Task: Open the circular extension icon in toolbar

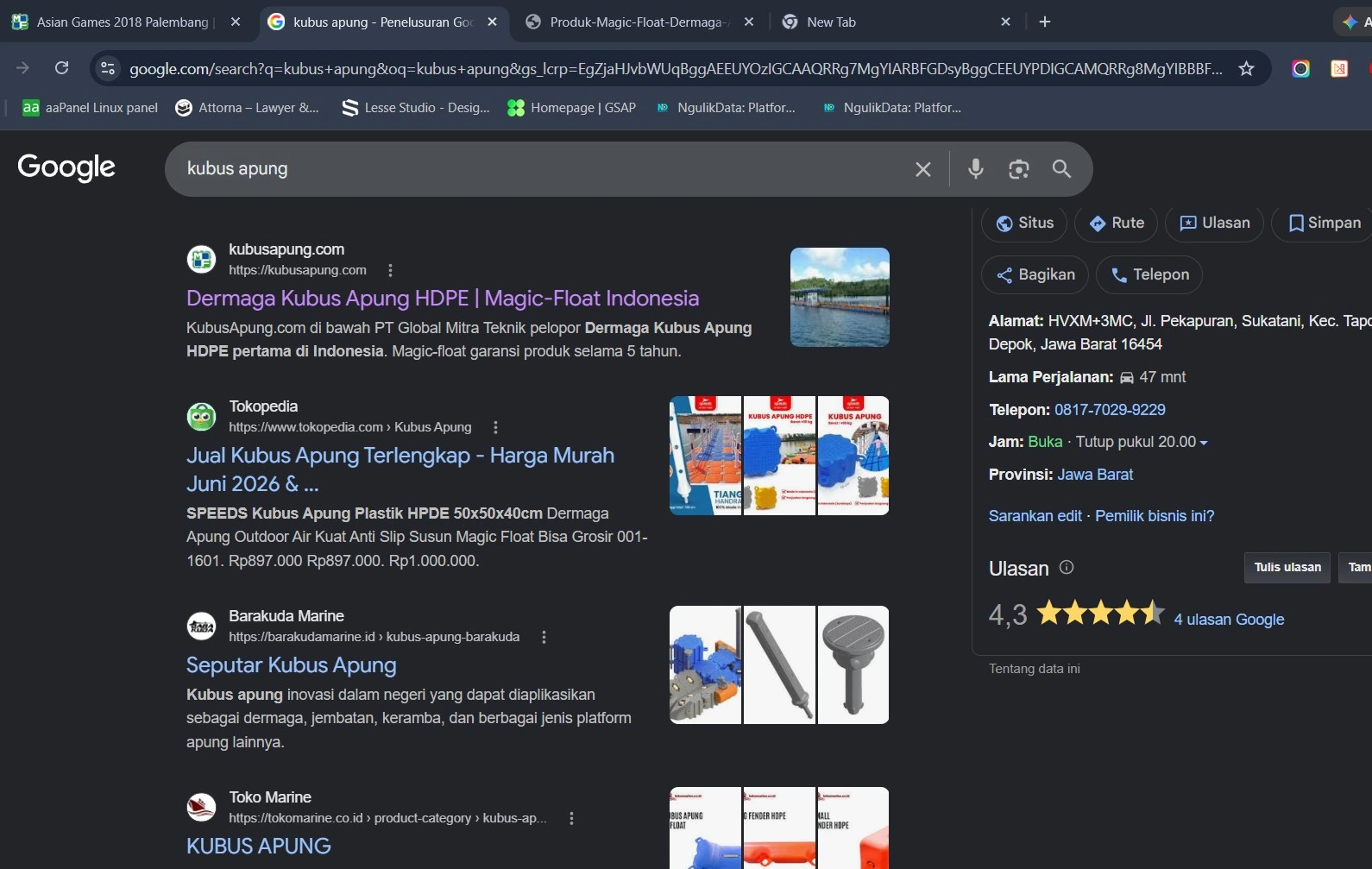Action: pos(1300,68)
